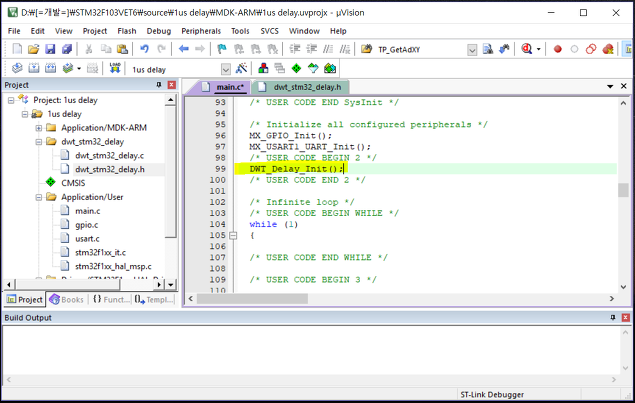Click the Batch Build icon
Screen dimensions: 635x403
tap(68, 68)
